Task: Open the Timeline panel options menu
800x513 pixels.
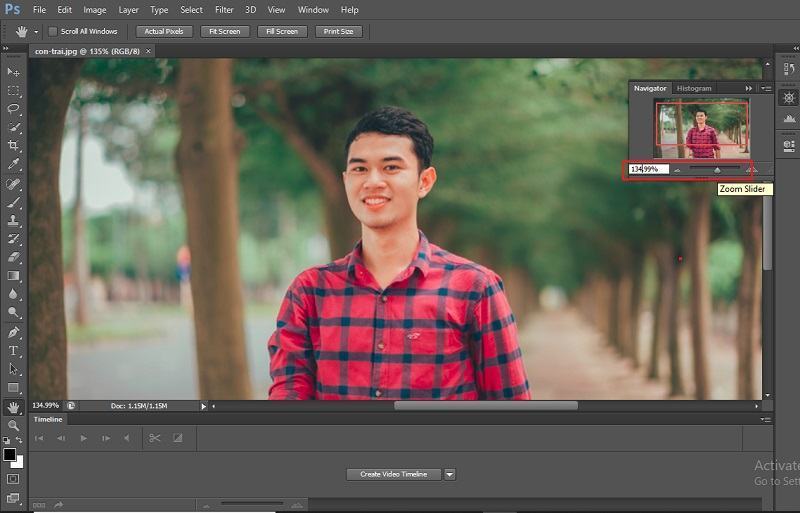Action: coord(765,420)
